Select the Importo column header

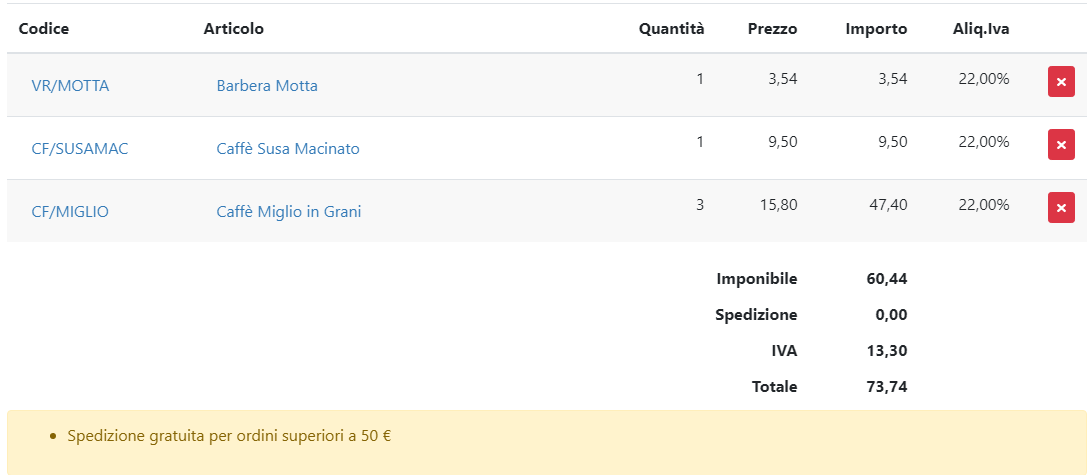pos(876,29)
